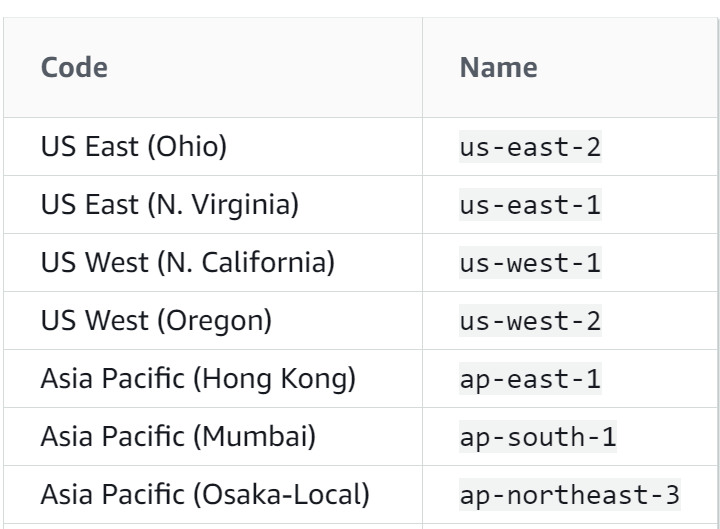Select the us-west-2 code text
720x529 pixels.
(530, 321)
